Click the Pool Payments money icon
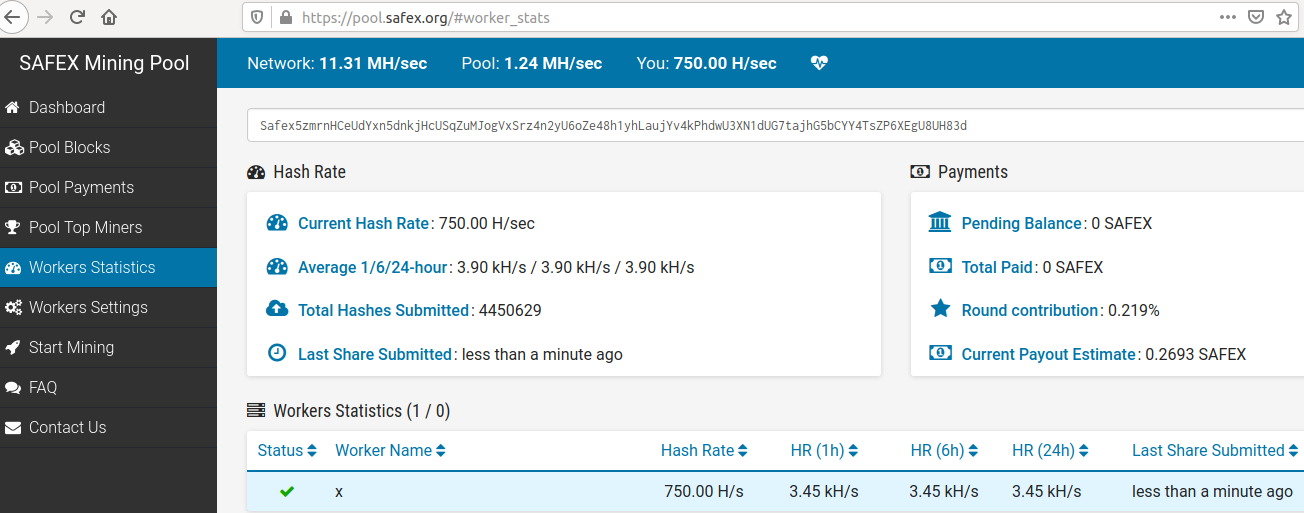 pos(13,187)
